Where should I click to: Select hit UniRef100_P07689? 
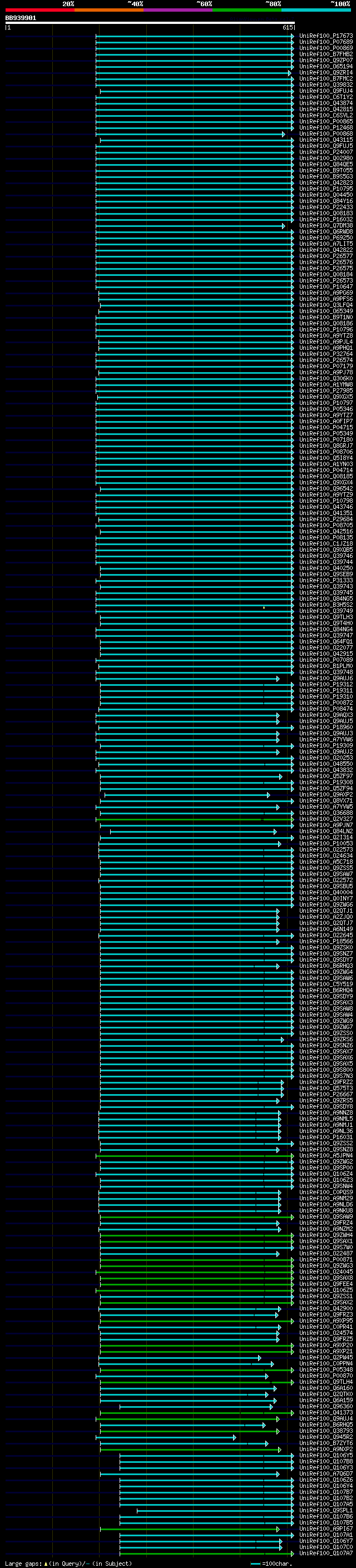click(325, 42)
